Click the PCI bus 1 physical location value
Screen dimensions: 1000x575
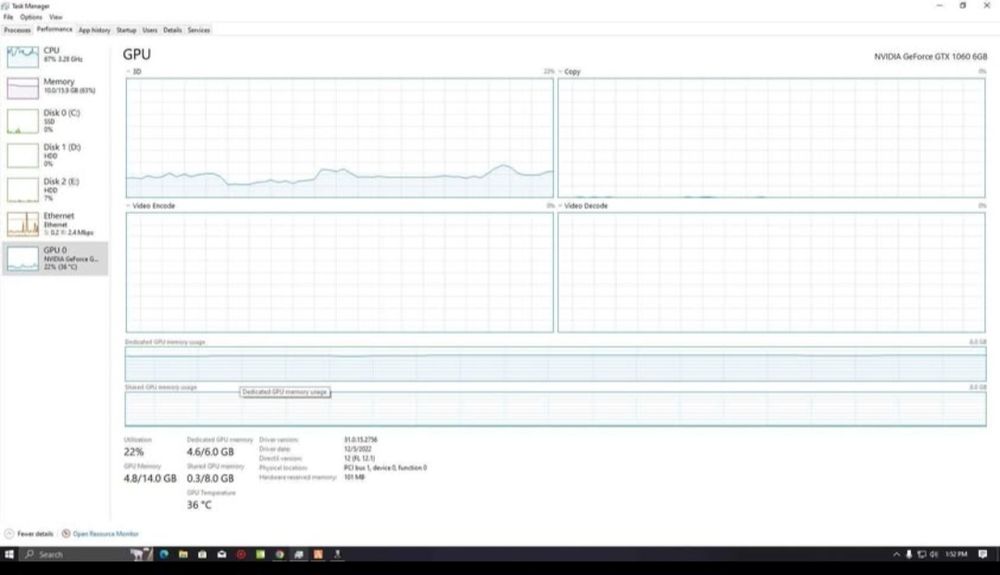[385, 468]
